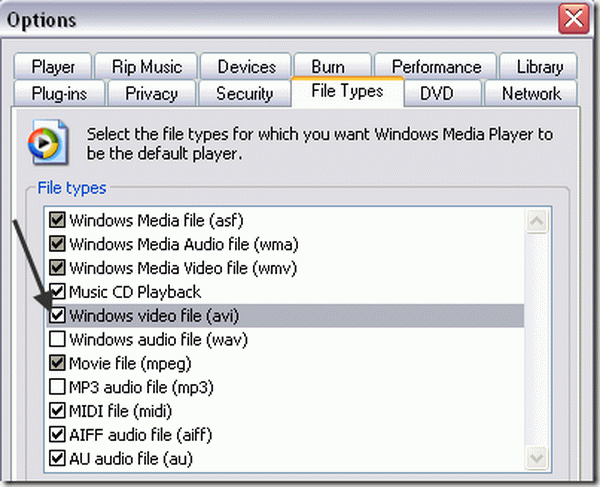Screen dimensions: 600x487
Task: Toggle MIDI file (midi) checkbox
Action: click(x=58, y=411)
